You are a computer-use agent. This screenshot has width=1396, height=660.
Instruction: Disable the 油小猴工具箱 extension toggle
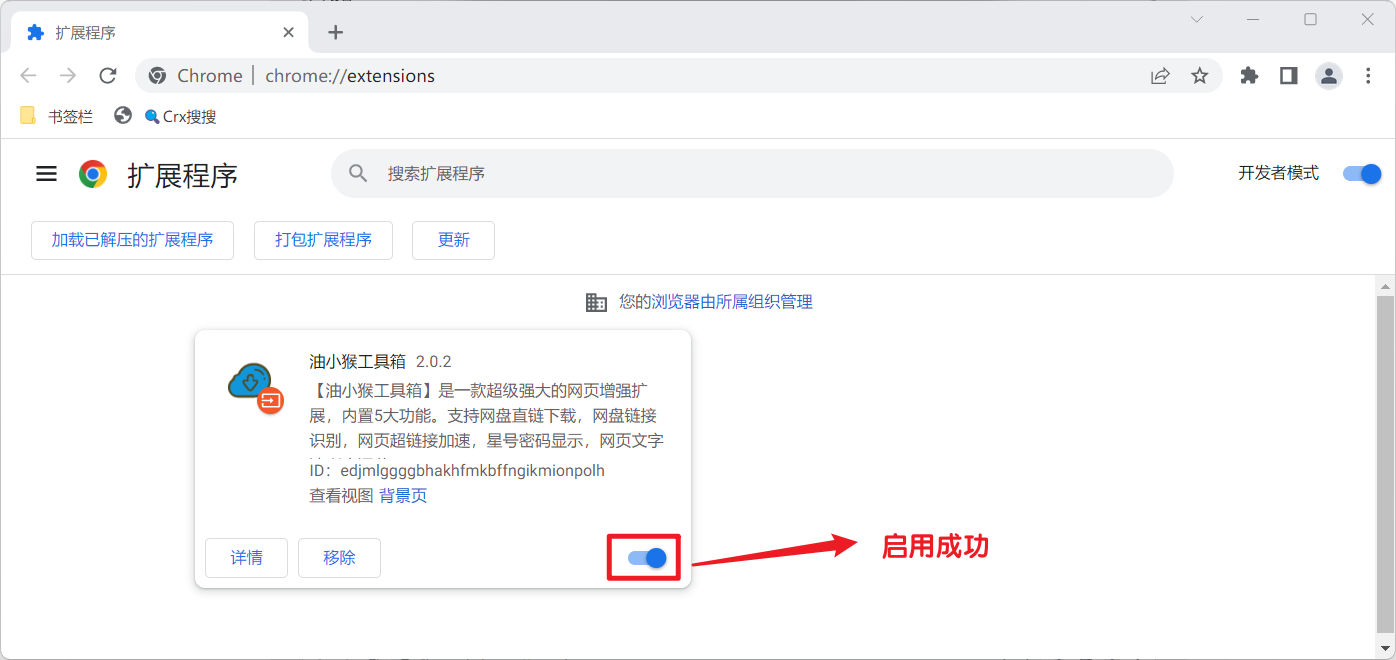(647, 558)
